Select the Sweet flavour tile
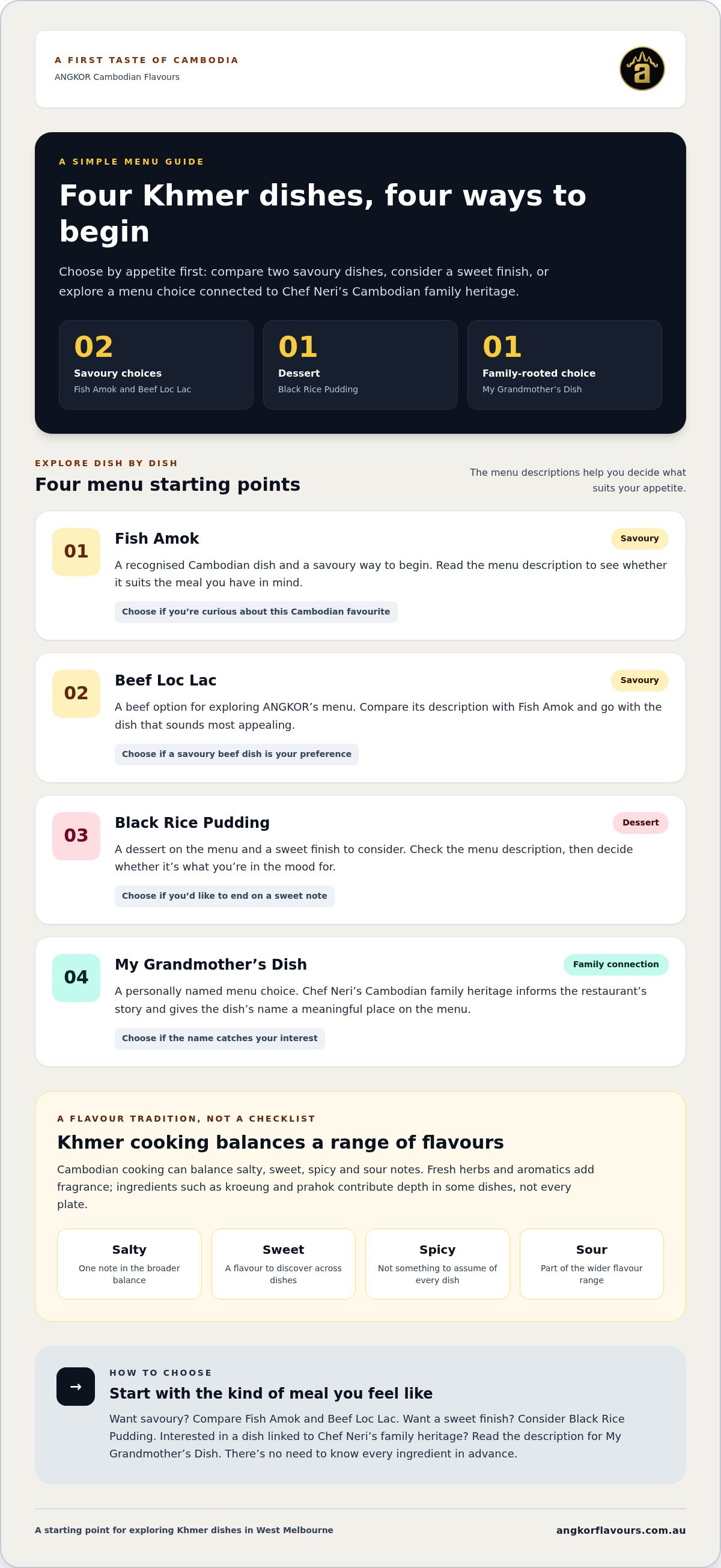721x1568 pixels. click(x=283, y=1263)
